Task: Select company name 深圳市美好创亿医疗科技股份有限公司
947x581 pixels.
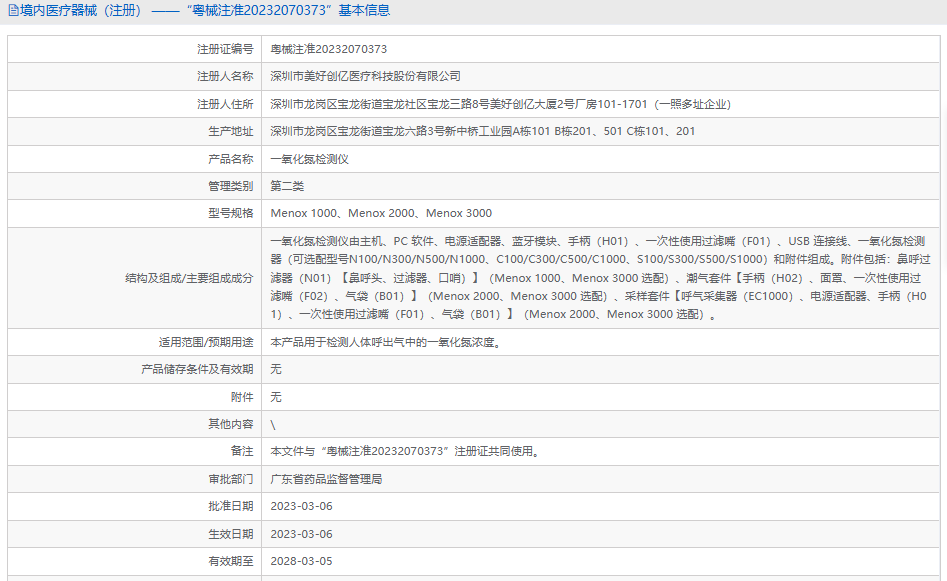Action: coord(365,77)
